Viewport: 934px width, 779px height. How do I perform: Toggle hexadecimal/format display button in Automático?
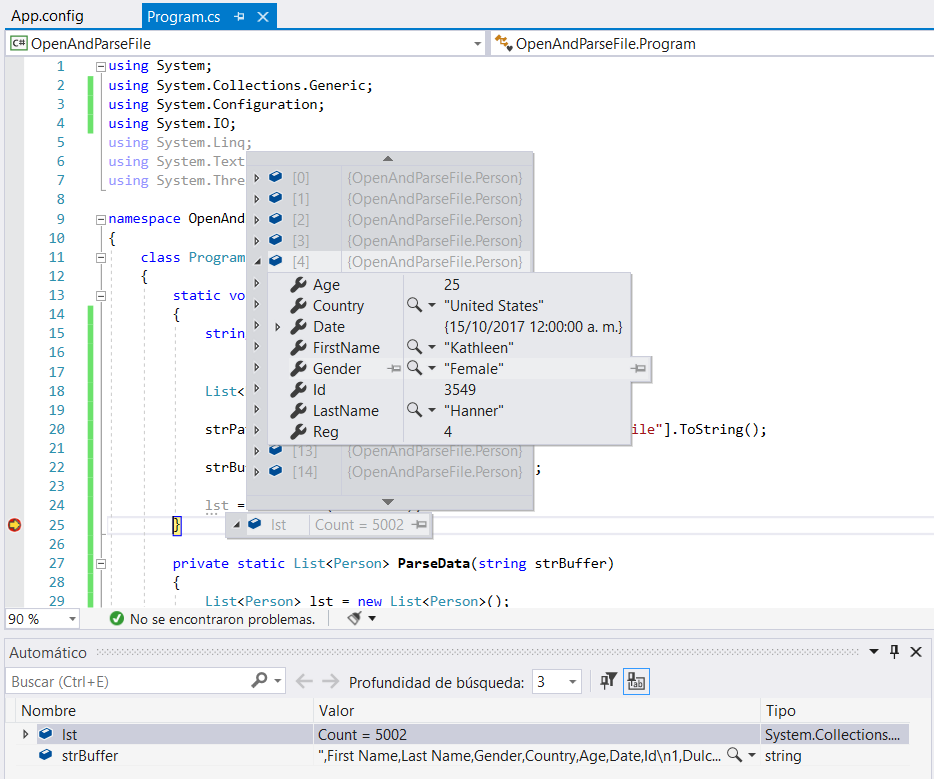tap(636, 681)
